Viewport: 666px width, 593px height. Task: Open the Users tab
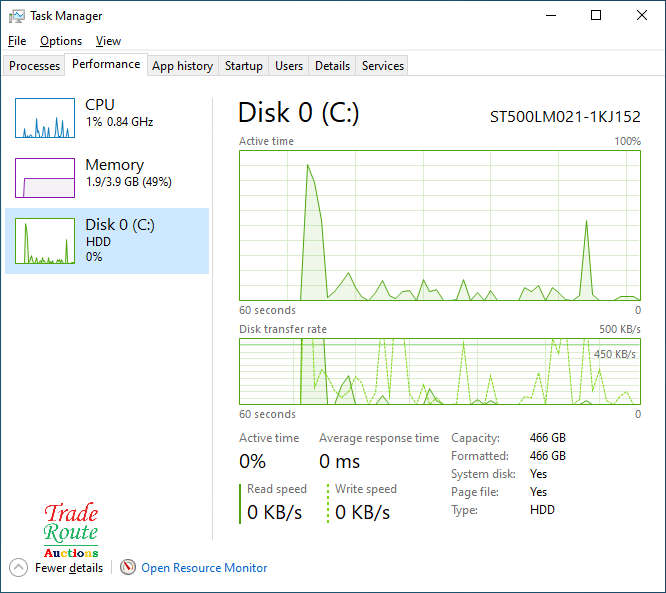[x=289, y=66]
